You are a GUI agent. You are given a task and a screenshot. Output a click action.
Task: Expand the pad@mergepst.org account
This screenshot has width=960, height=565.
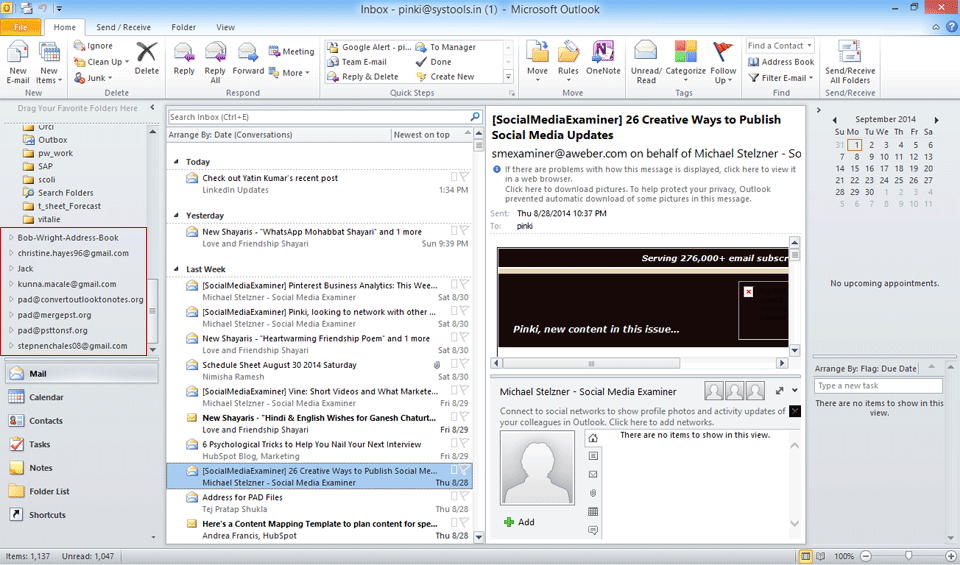[11, 315]
